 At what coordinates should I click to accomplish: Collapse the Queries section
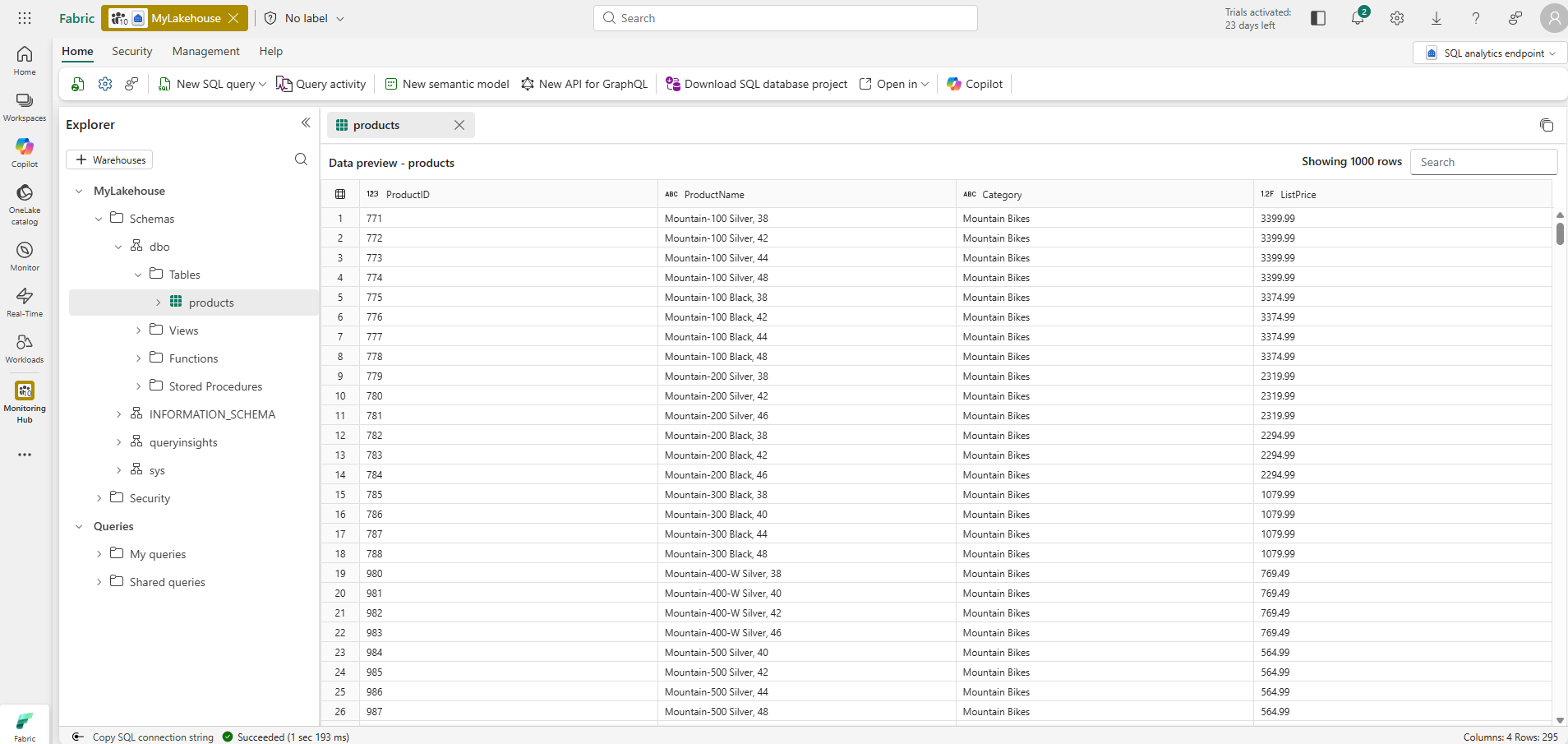tap(79, 526)
